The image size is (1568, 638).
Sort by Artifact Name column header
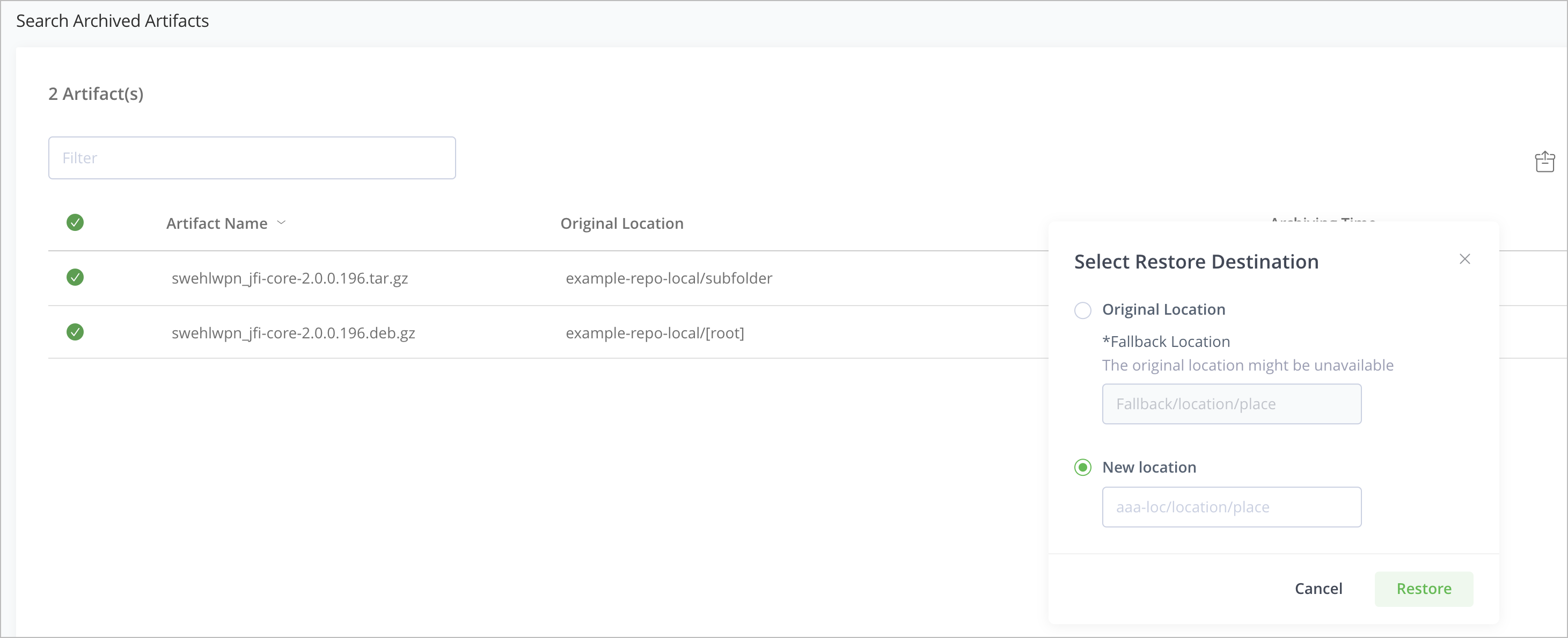tap(217, 223)
